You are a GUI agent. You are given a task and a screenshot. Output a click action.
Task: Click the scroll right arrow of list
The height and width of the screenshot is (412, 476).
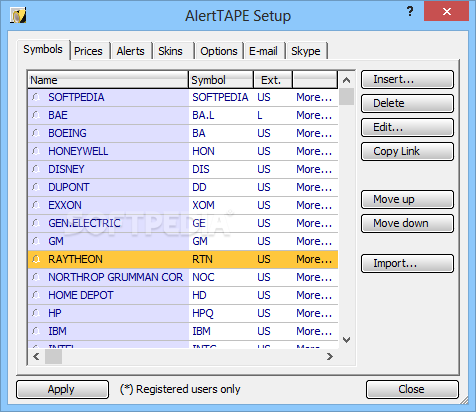pyautogui.click(x=330, y=357)
